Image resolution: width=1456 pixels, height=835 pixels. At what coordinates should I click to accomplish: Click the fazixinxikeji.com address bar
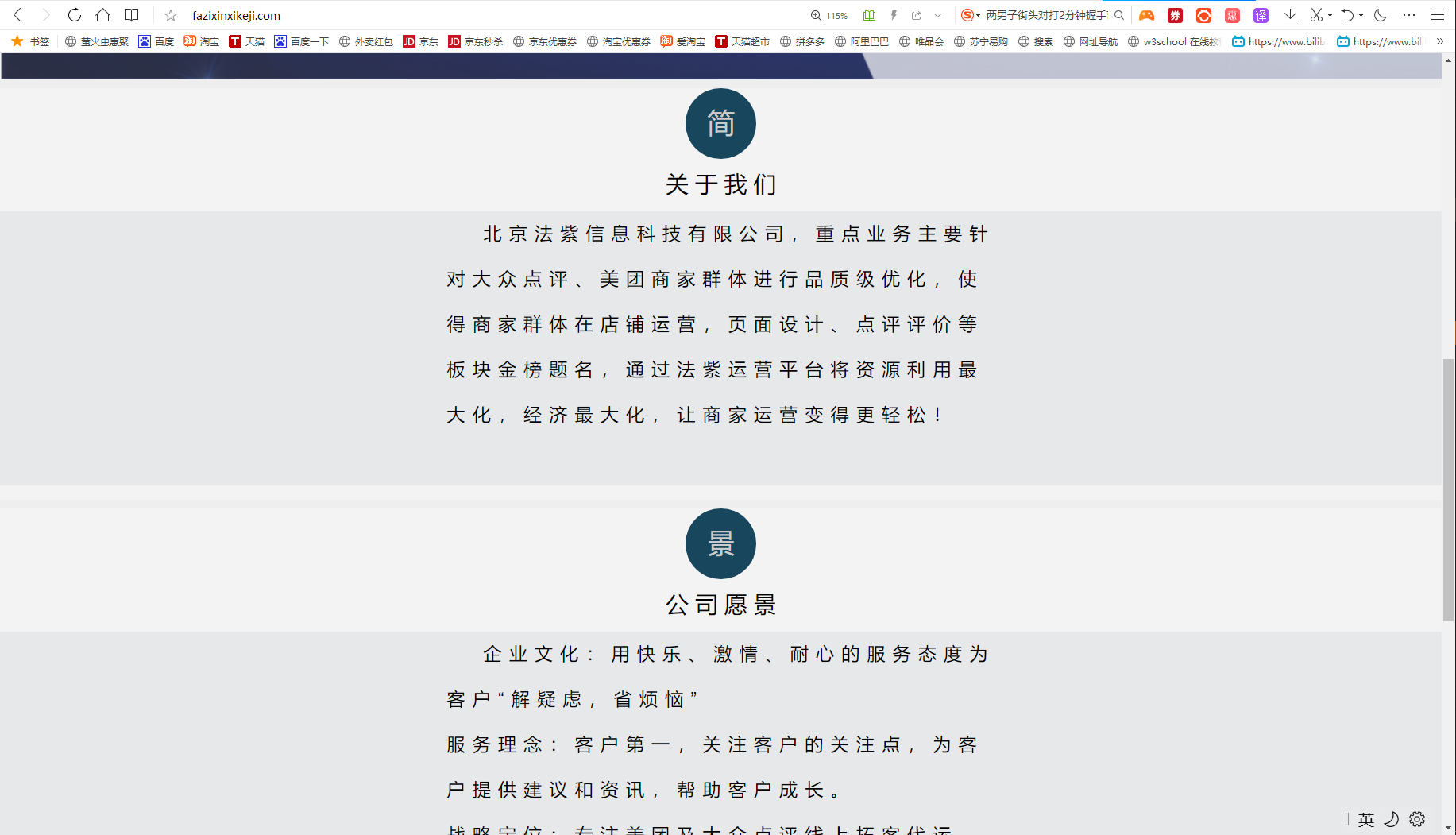click(234, 14)
